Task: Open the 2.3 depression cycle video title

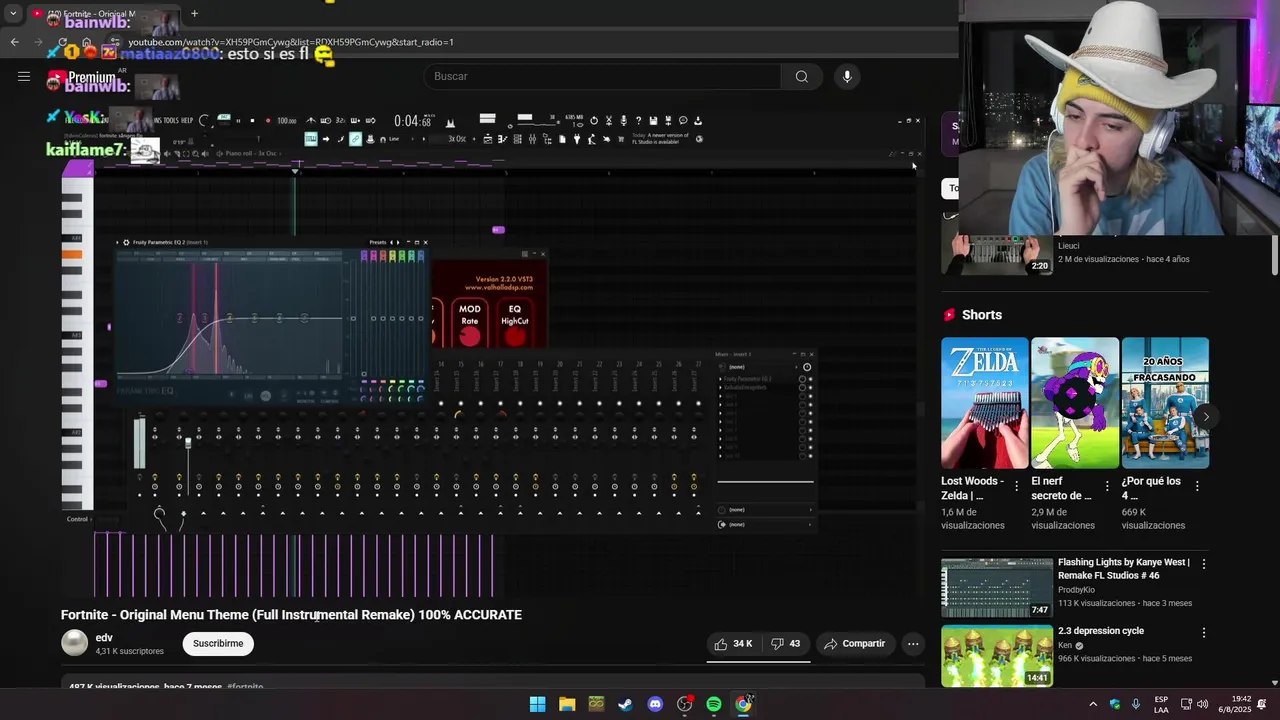Action: click(1100, 631)
